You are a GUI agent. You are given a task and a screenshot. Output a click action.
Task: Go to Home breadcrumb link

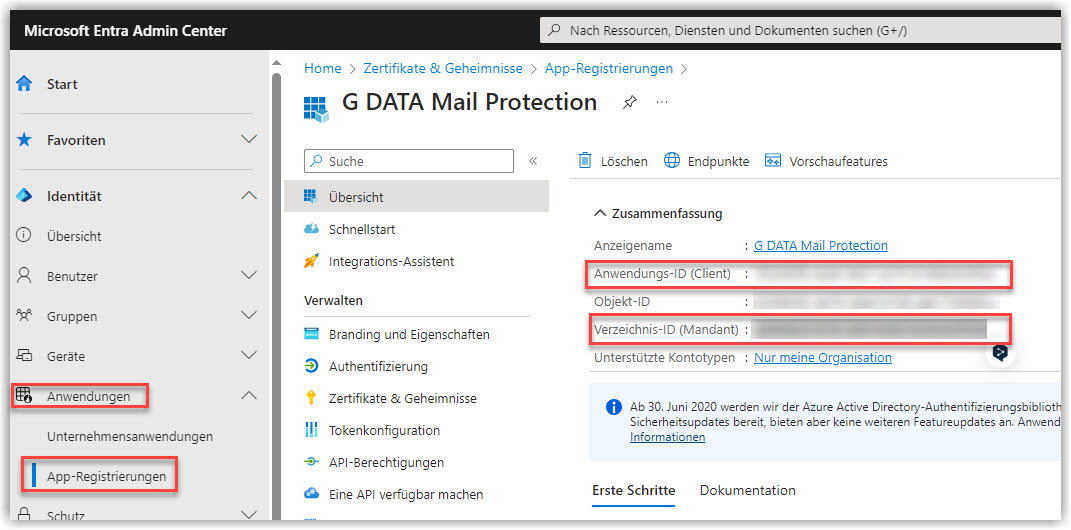tap(322, 68)
